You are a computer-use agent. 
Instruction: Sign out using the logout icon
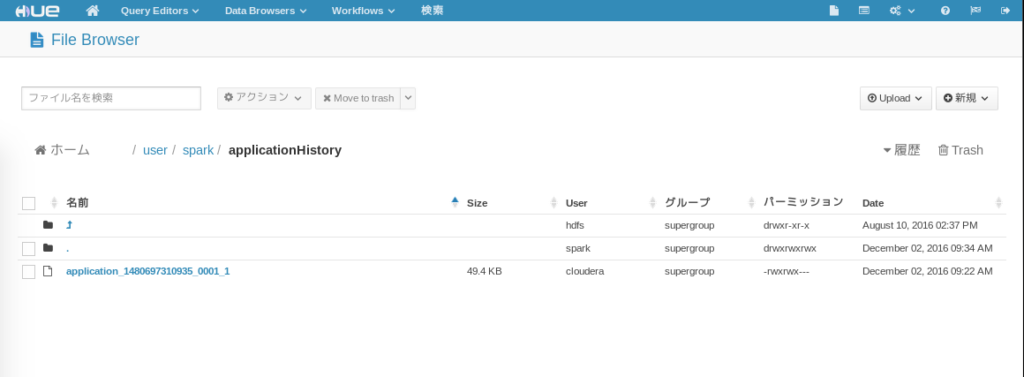tap(1005, 10)
